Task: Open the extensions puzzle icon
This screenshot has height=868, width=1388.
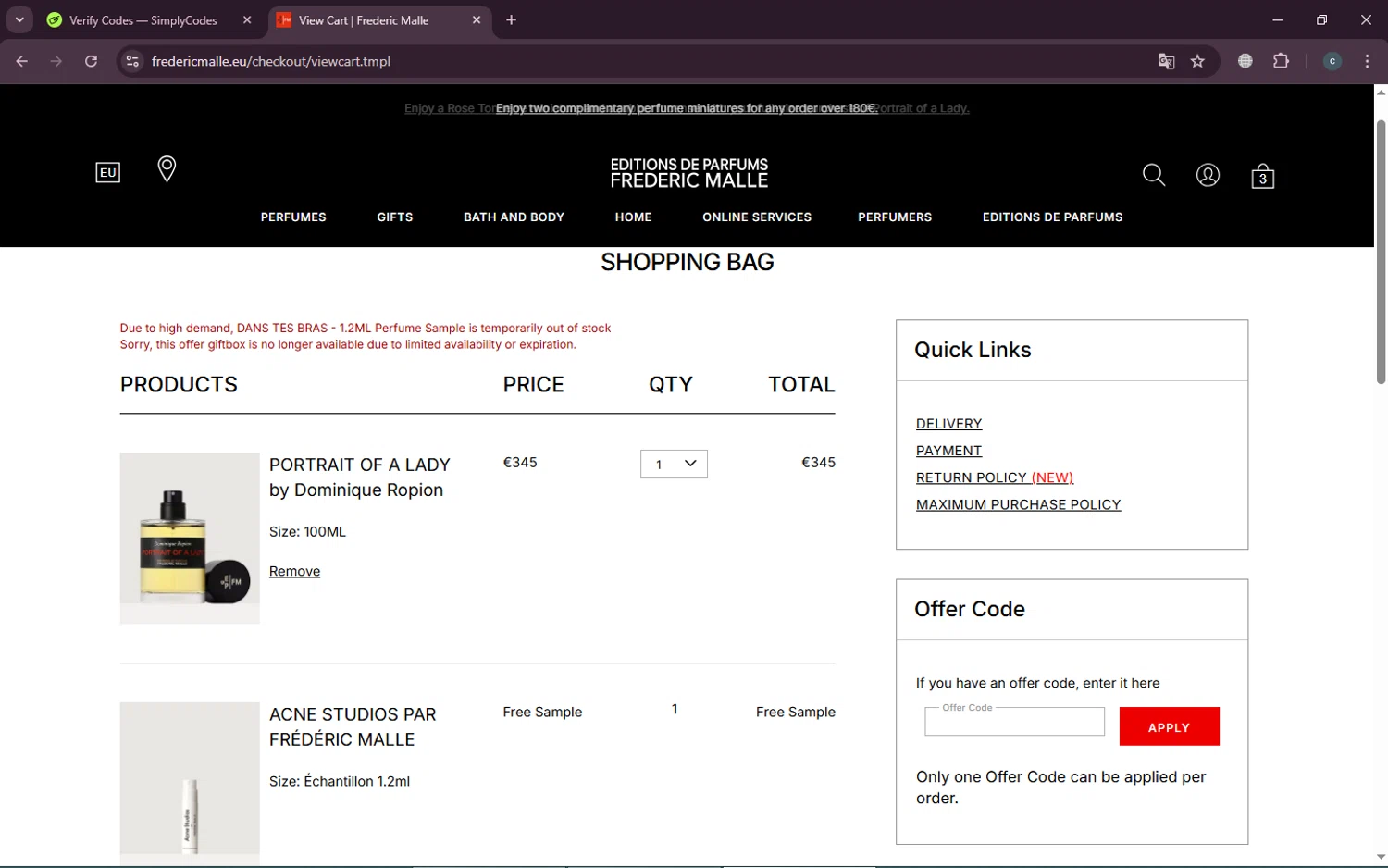Action: (x=1281, y=61)
